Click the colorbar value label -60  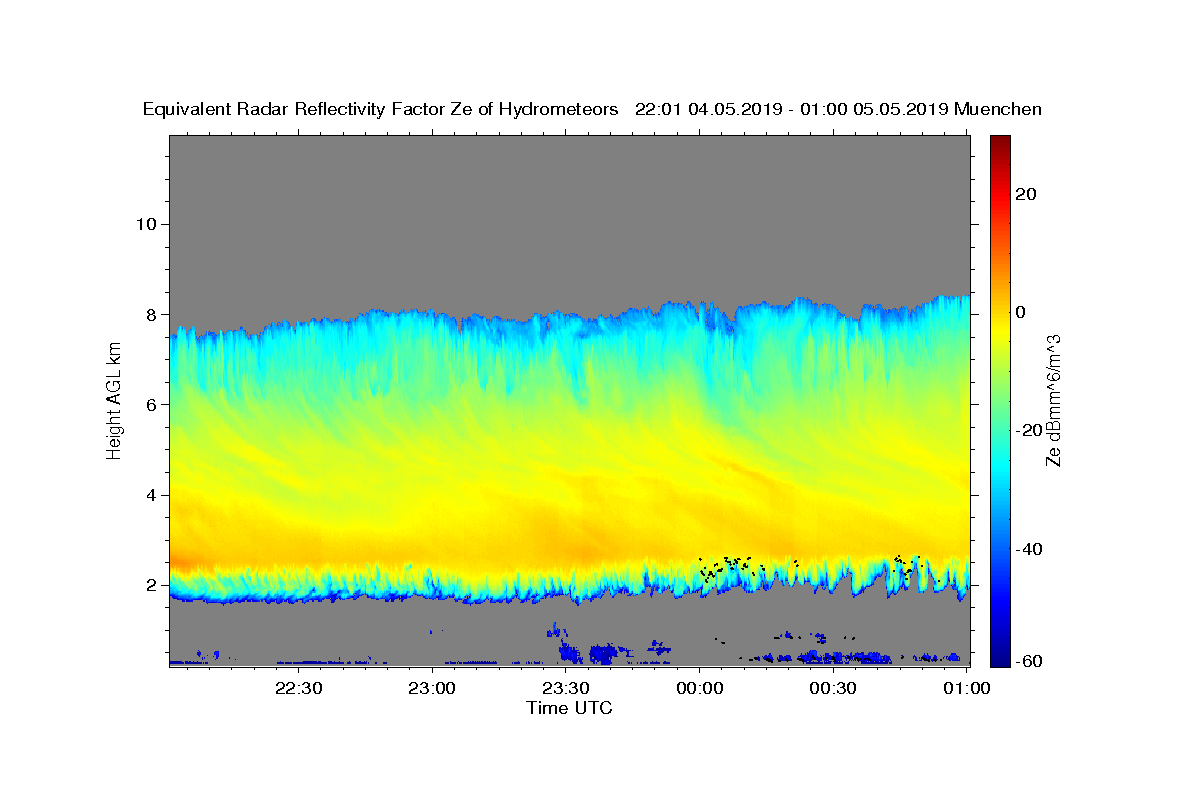click(1027, 660)
